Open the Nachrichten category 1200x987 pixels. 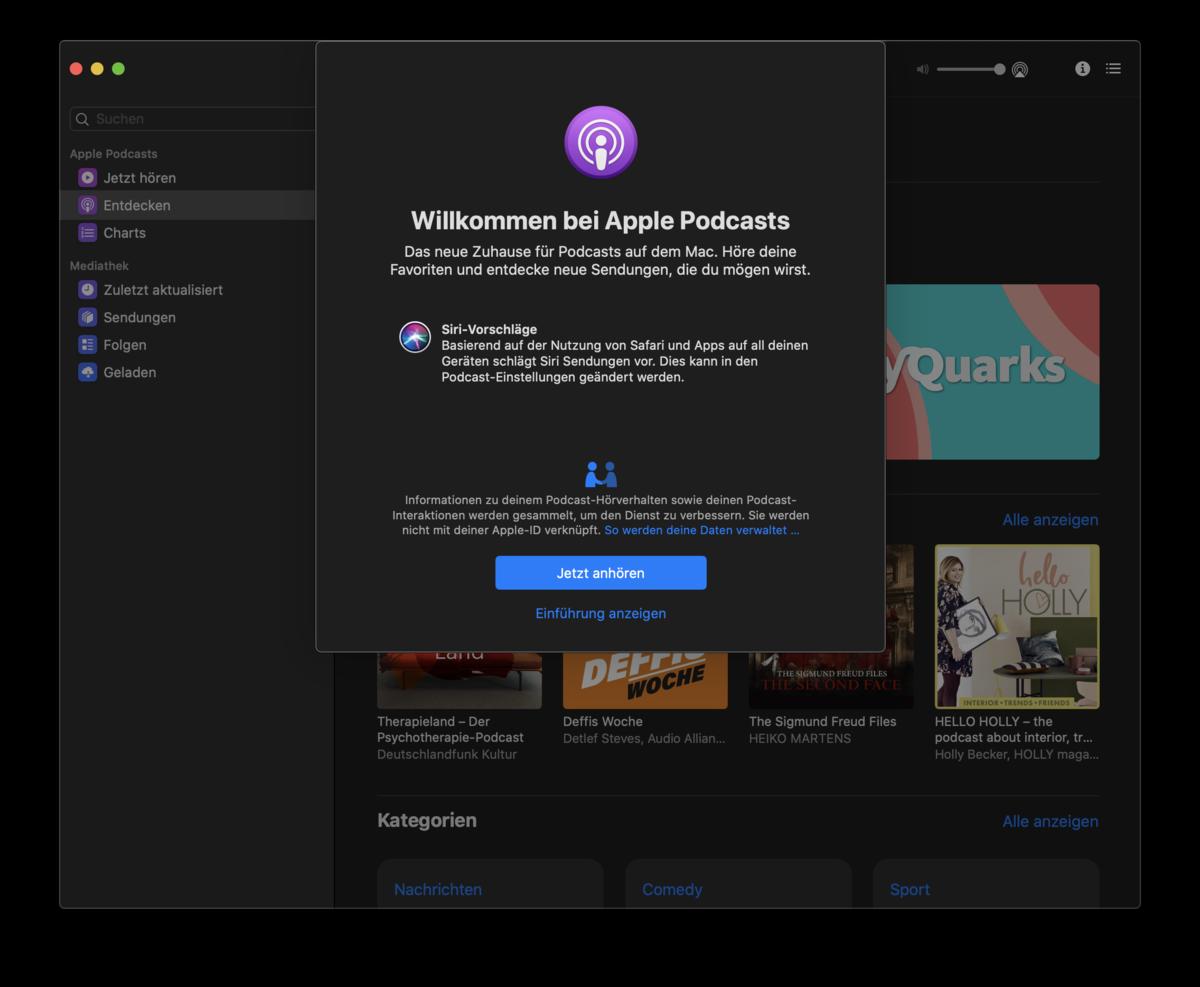490,883
